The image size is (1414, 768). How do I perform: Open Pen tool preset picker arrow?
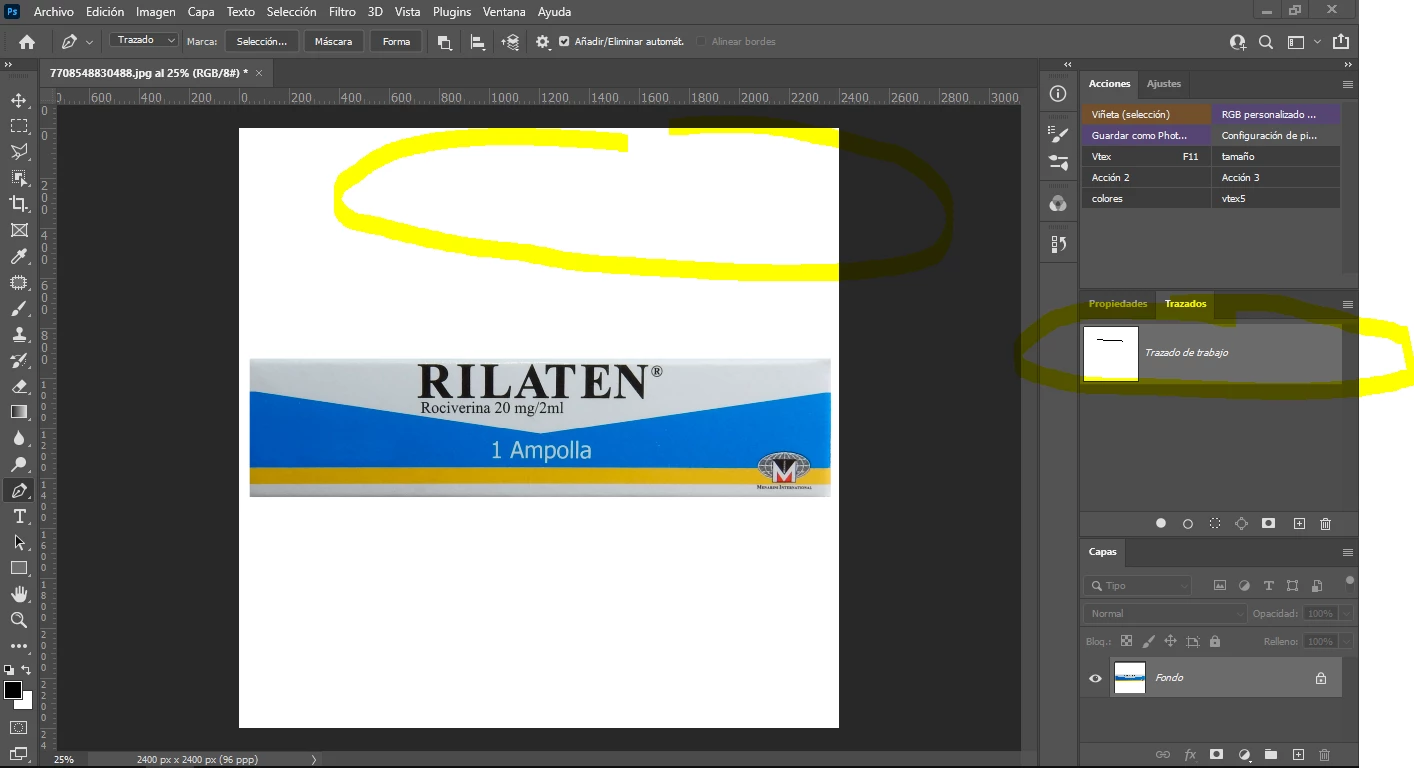90,42
